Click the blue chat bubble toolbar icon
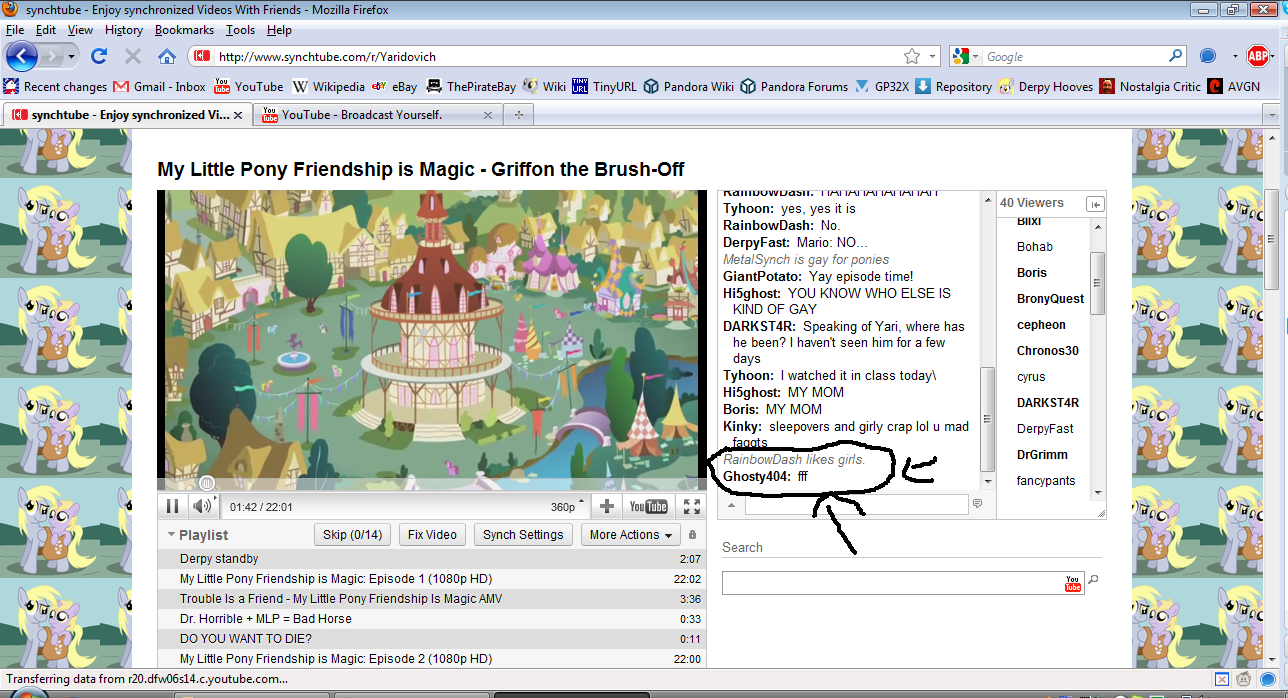This screenshot has height=698, width=1288. 1207,56
